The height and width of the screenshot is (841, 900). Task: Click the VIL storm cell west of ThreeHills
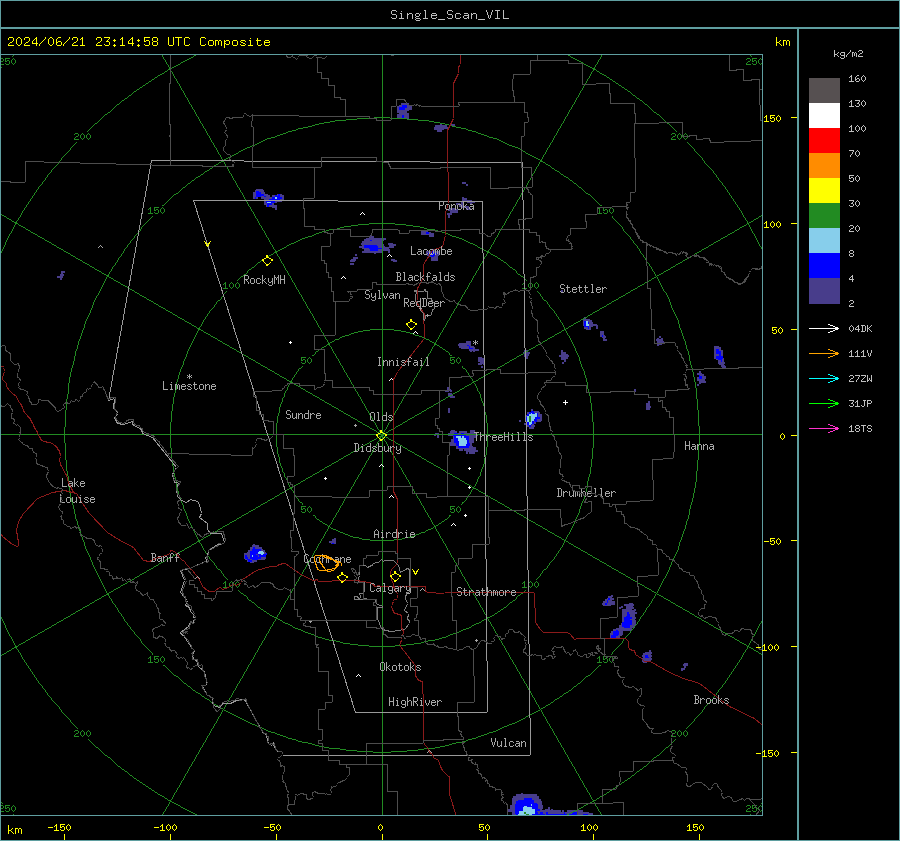coord(462,441)
